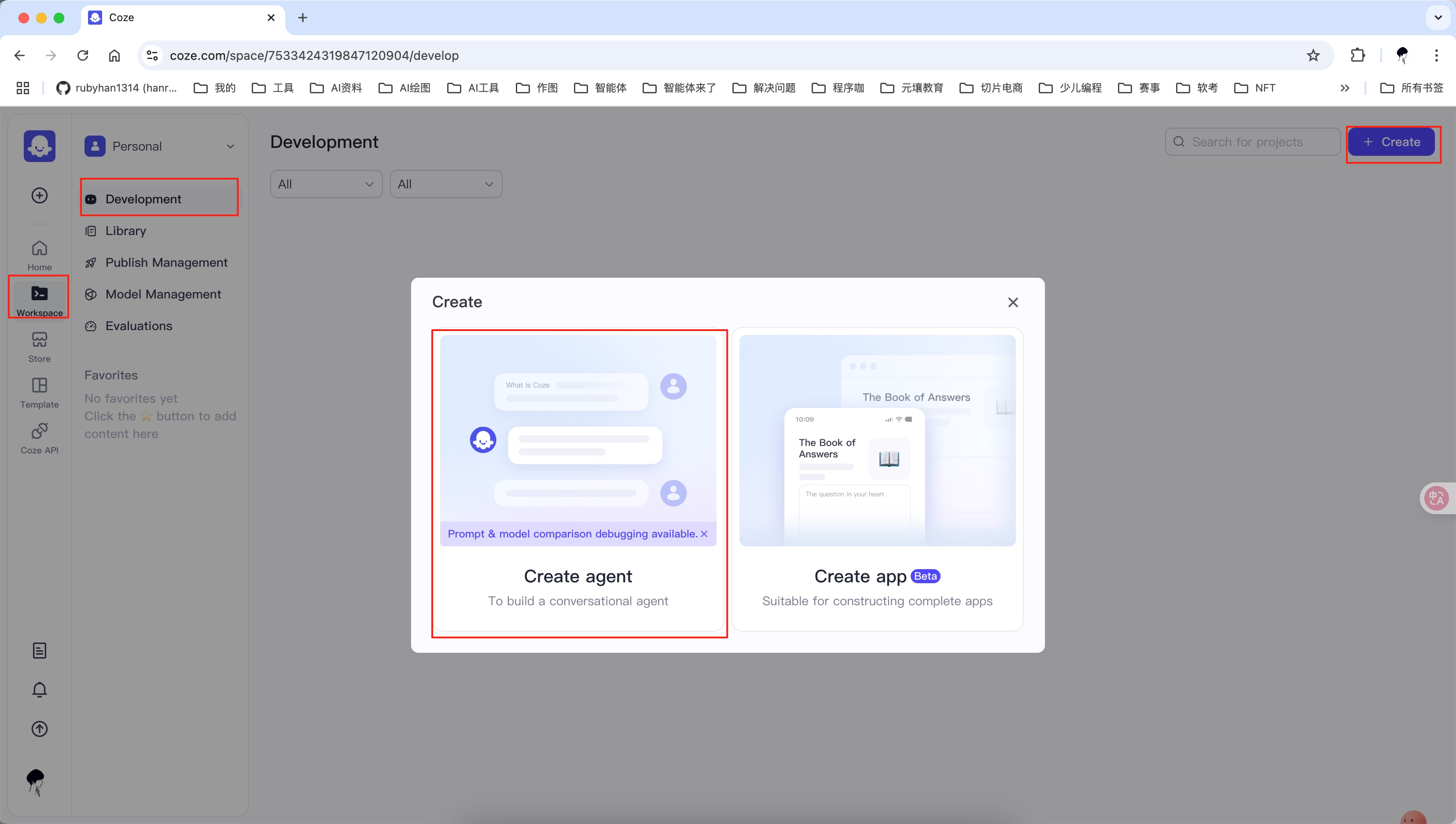Open Publish Management menu item
The image size is (1456, 824).
[166, 263]
